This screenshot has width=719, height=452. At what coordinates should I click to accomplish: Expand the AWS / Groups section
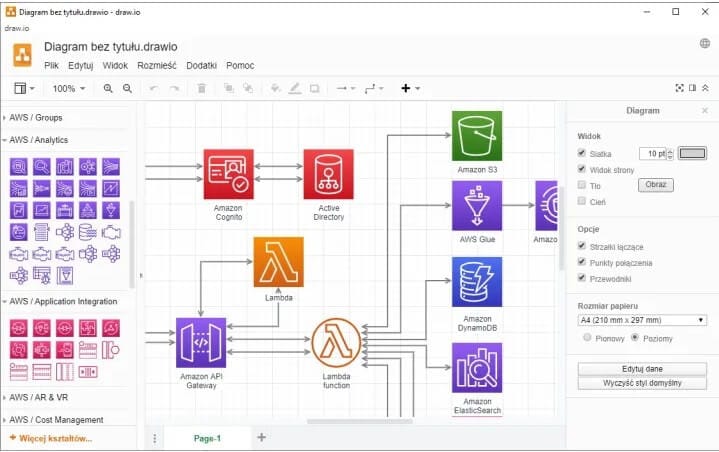click(36, 117)
